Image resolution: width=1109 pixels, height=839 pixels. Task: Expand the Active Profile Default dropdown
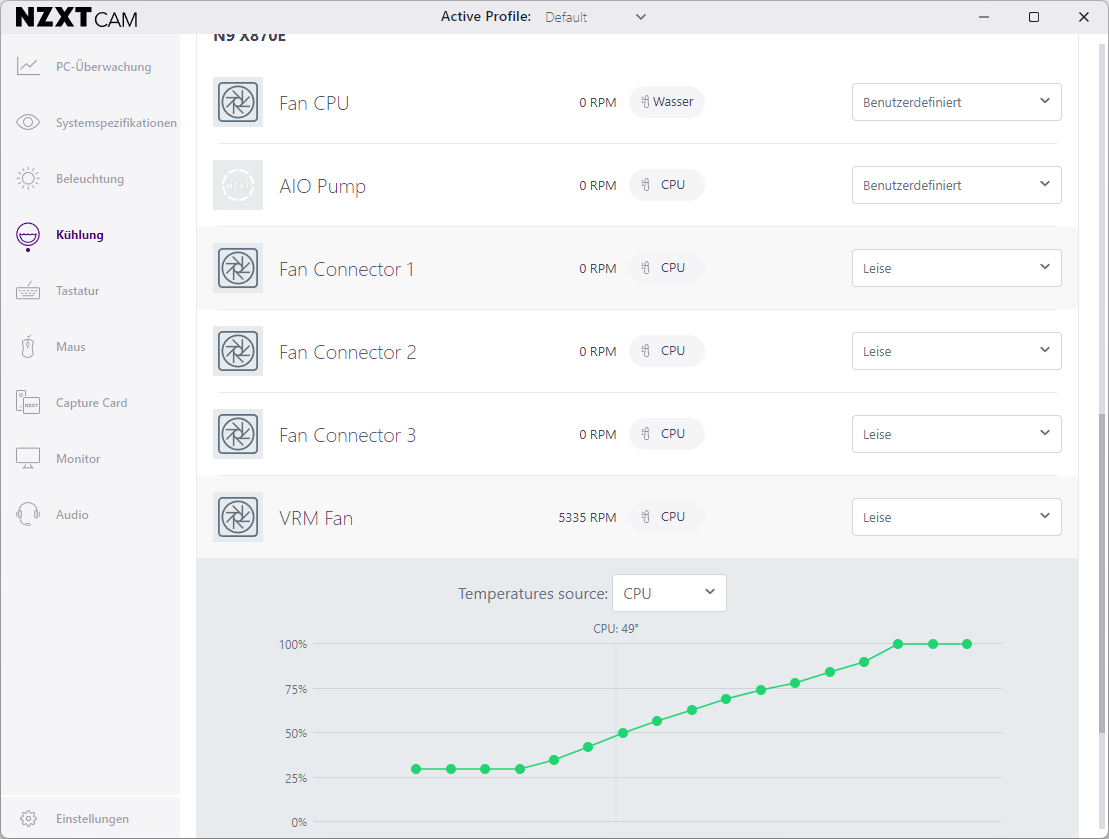coord(596,17)
